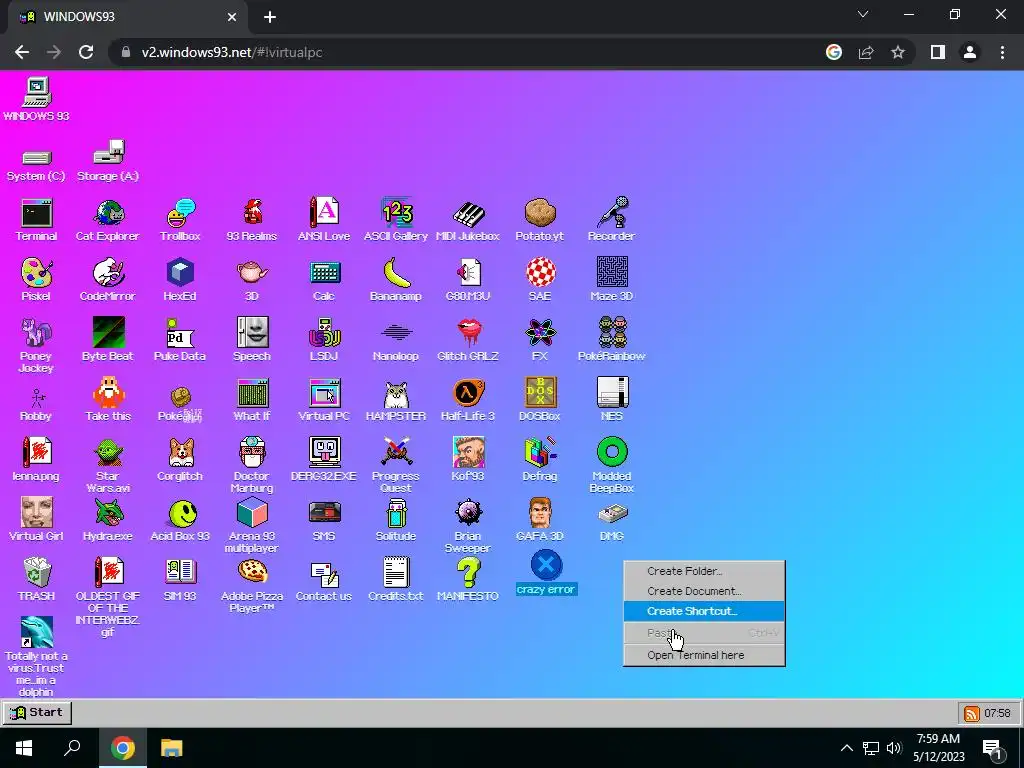This screenshot has width=1024, height=768.
Task: Open the Defrag icon
Action: 539,460
